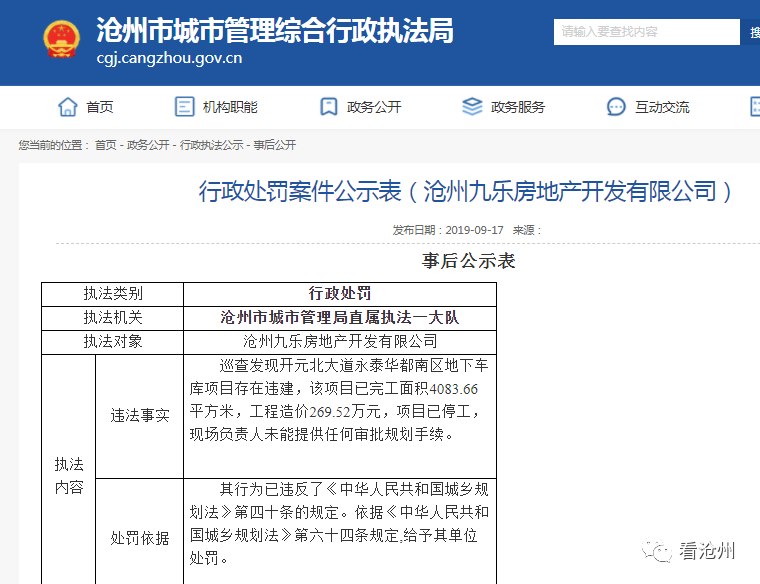Click the 处罚依据 label cell

(x=140, y=532)
